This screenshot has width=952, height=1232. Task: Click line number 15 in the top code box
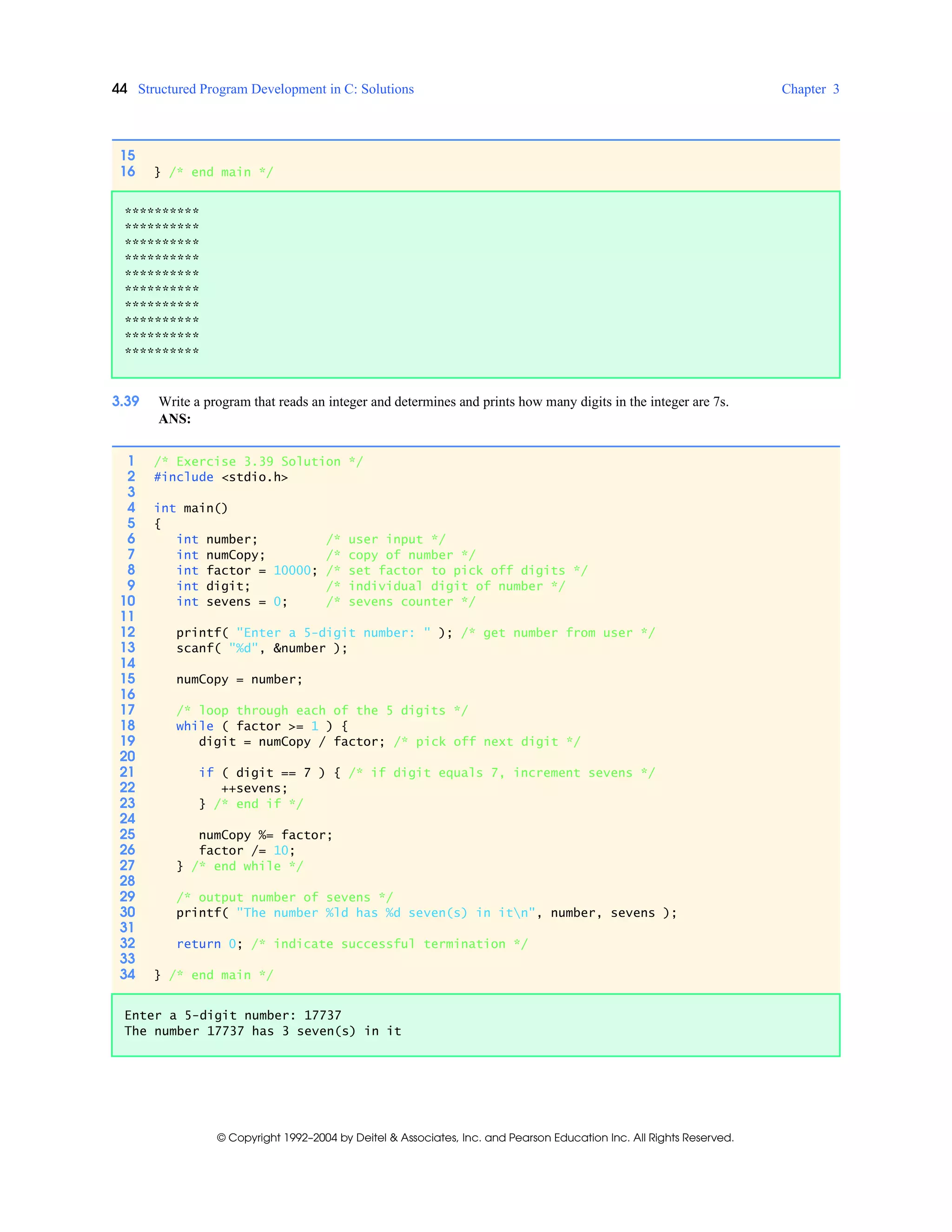pyautogui.click(x=127, y=155)
